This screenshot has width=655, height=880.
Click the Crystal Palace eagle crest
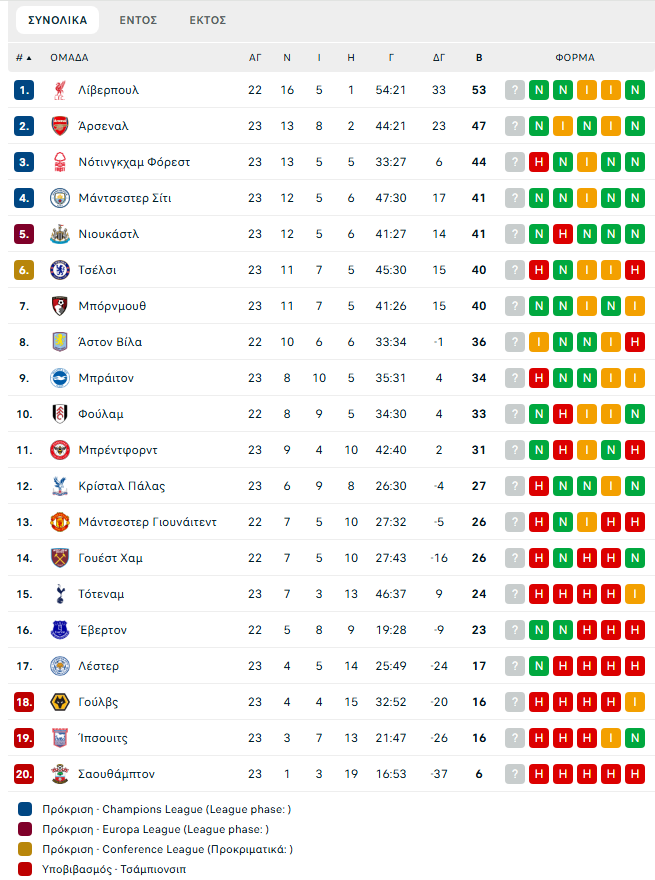click(59, 486)
